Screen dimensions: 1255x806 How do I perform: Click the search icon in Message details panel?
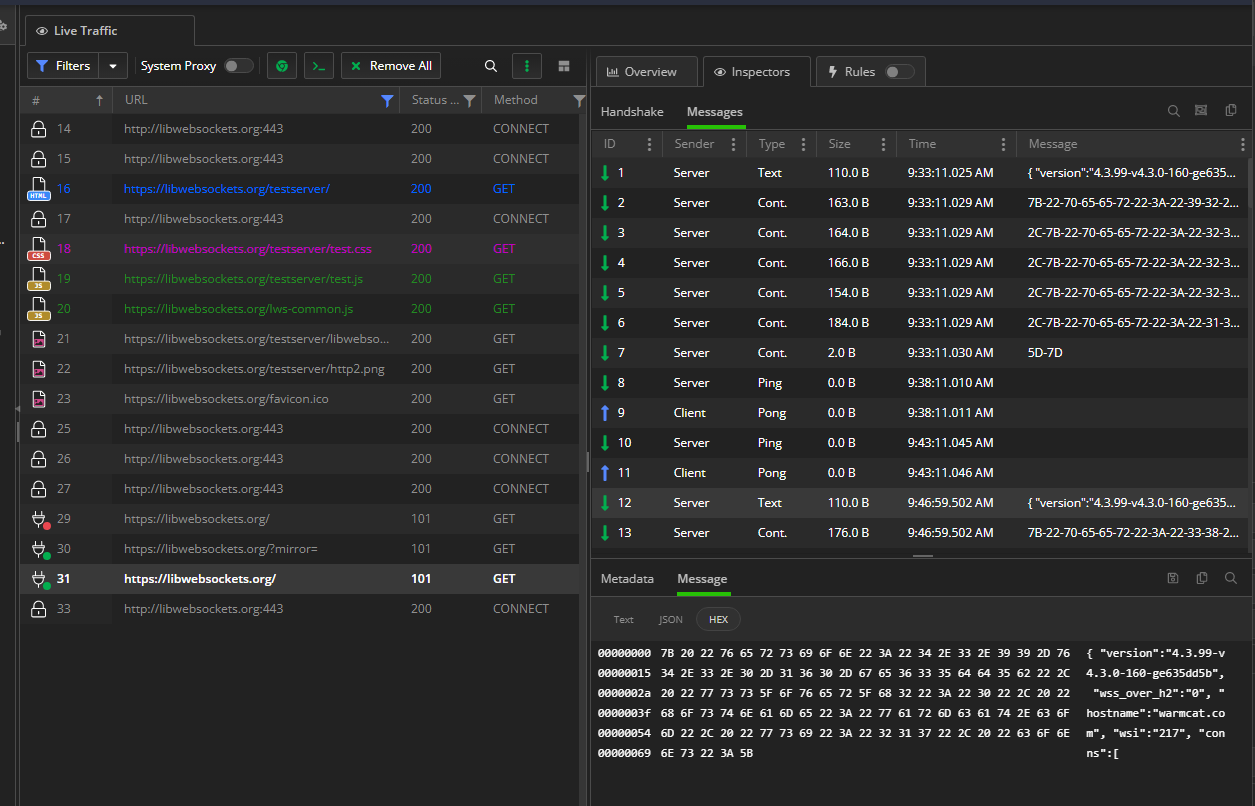tap(1231, 578)
